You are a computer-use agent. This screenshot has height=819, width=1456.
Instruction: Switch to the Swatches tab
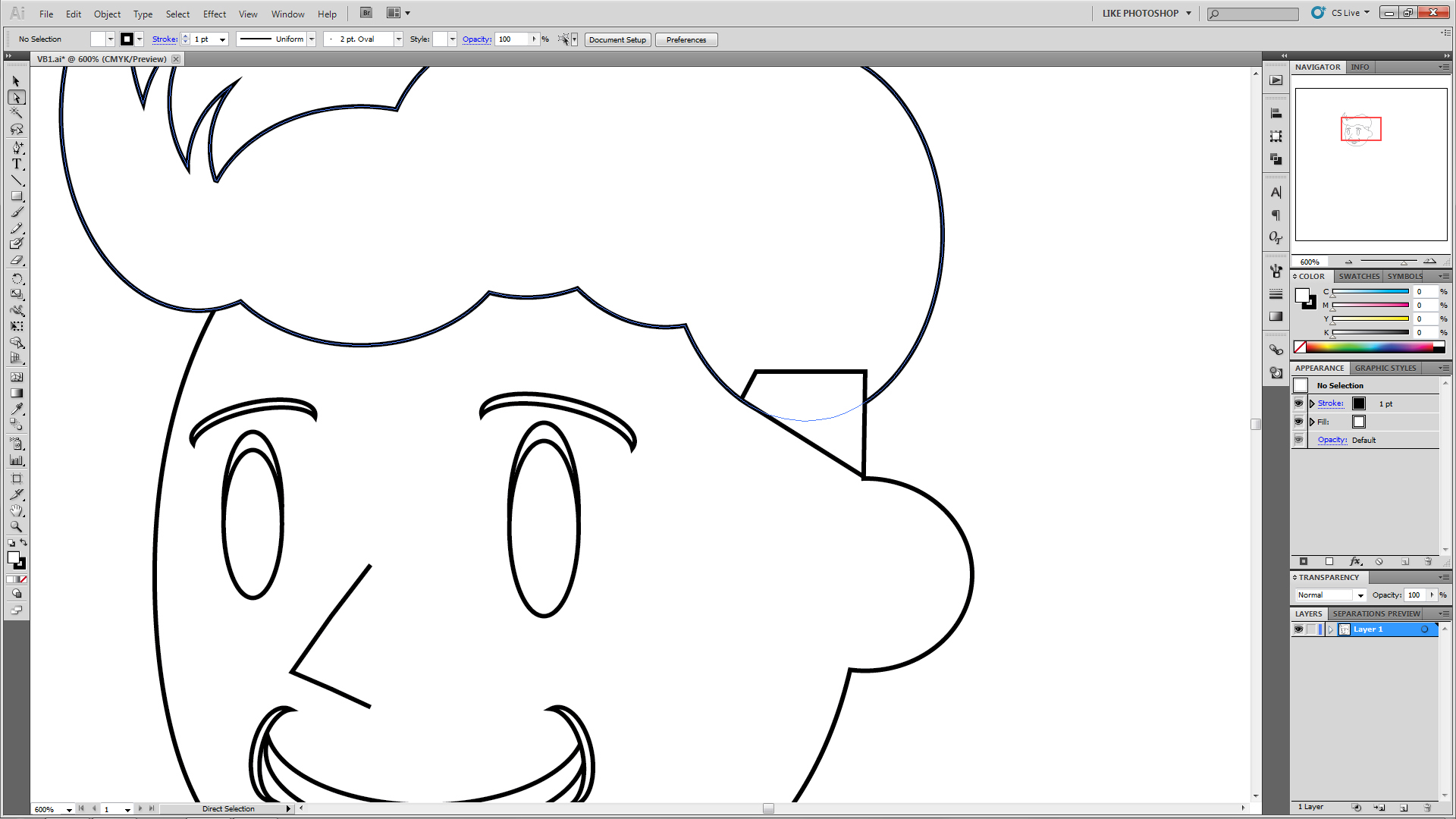click(x=1358, y=276)
